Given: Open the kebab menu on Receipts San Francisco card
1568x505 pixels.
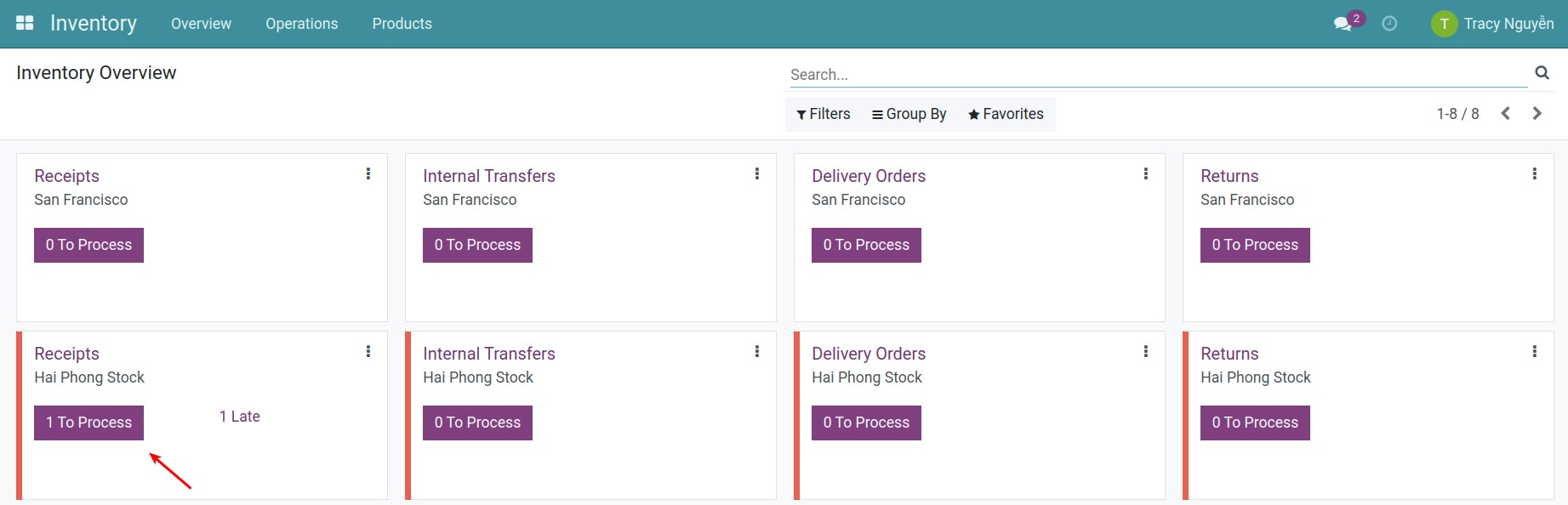Looking at the screenshot, I should 368,173.
